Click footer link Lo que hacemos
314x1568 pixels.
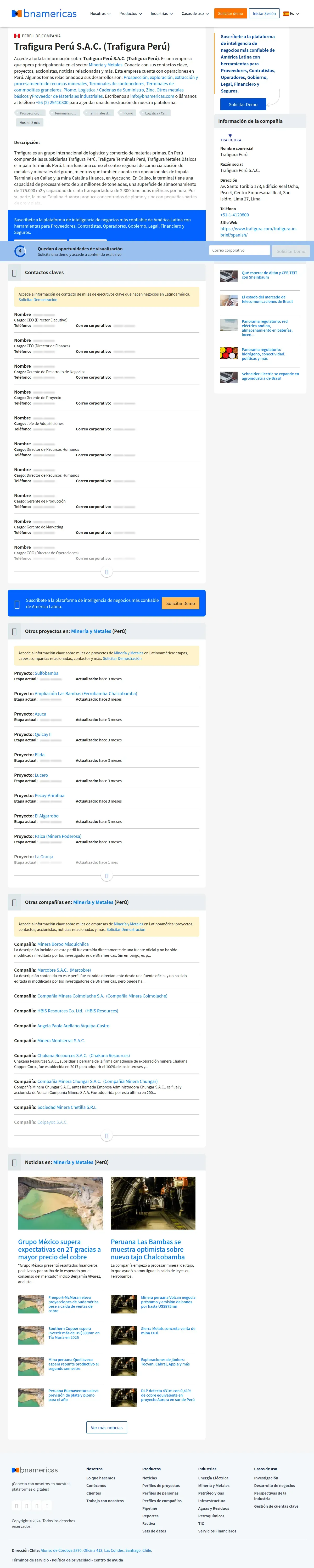(100, 1478)
